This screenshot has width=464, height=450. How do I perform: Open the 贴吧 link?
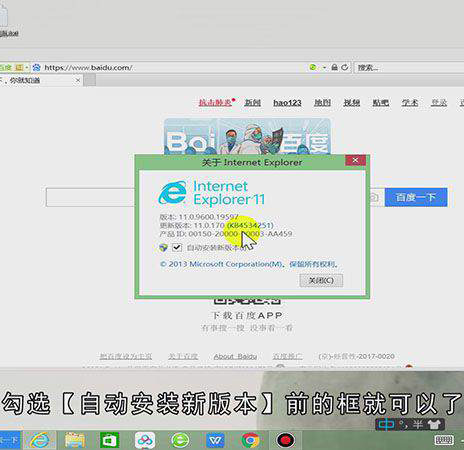pyautogui.click(x=381, y=103)
